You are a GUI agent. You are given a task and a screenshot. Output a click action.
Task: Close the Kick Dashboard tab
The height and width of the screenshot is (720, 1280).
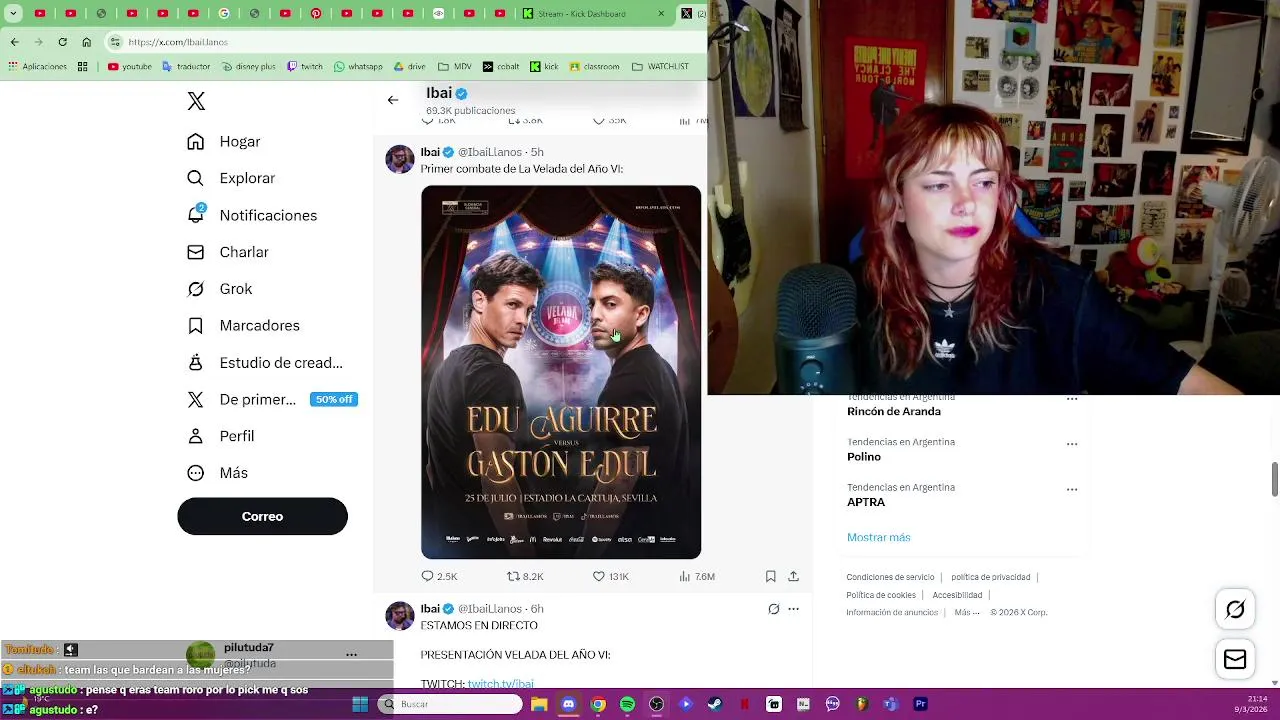click(x=661, y=14)
